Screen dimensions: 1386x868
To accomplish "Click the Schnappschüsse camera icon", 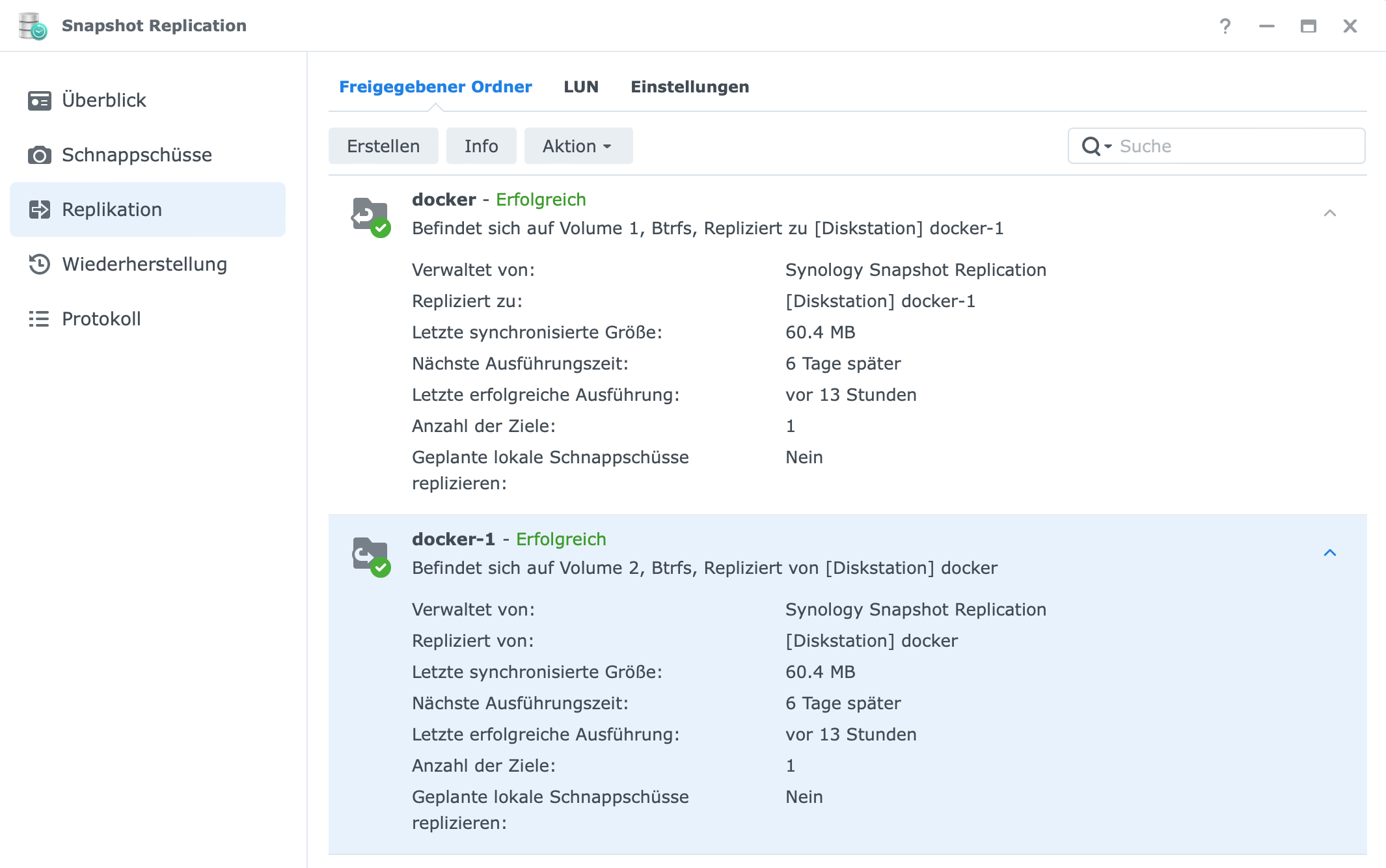I will (x=40, y=156).
